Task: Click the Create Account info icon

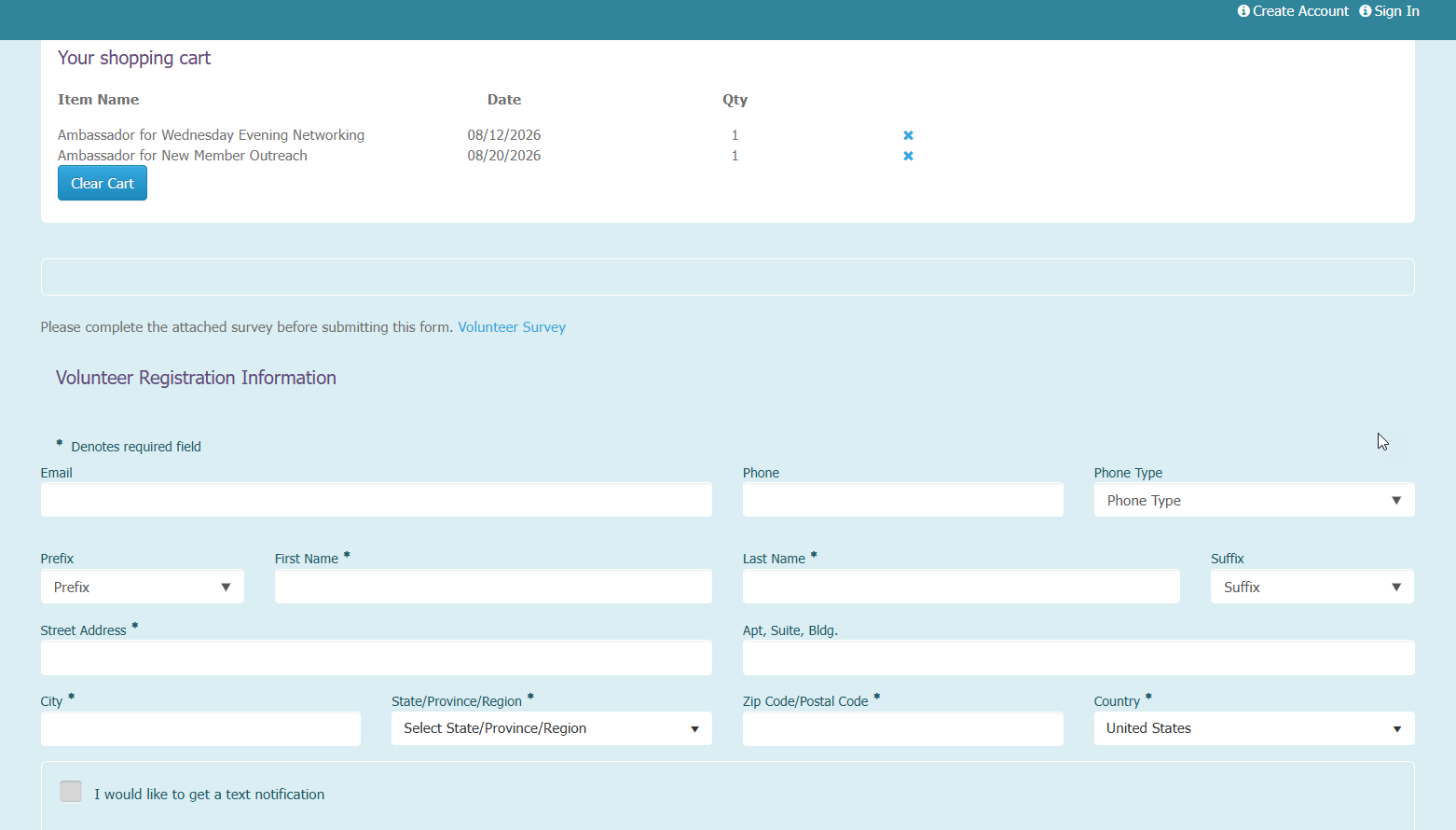Action: (x=1243, y=11)
